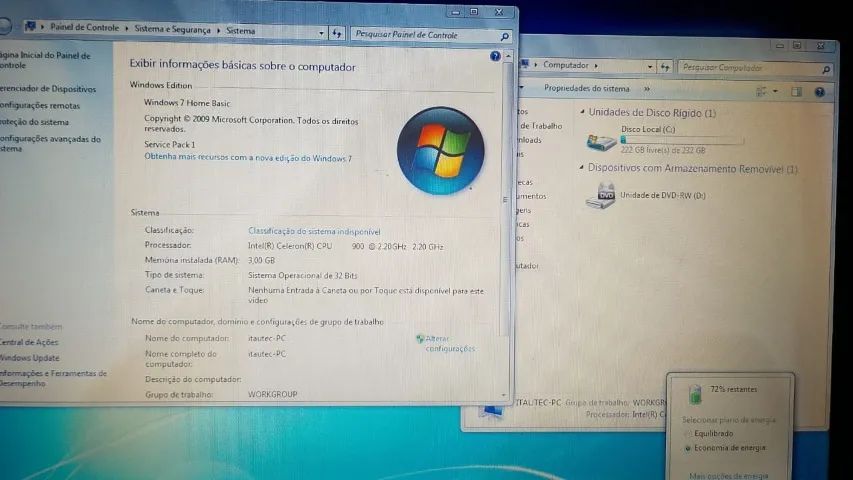
Task: Click 'Service Pack 1' text
Action: [x=169, y=144]
